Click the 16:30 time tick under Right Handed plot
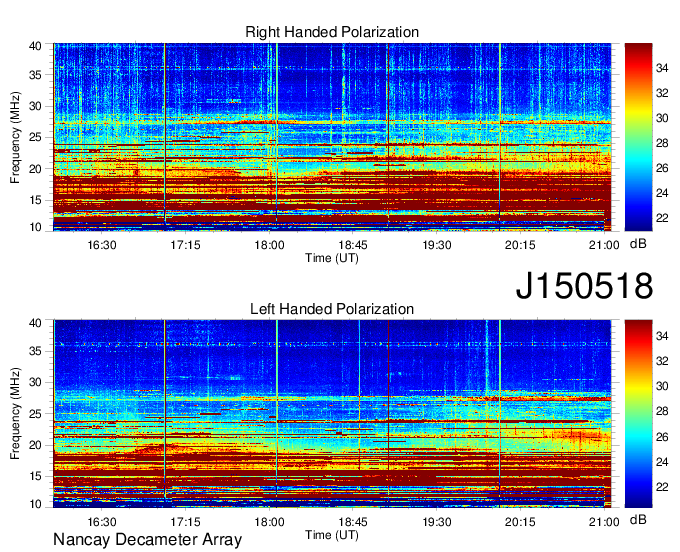This screenshot has width=680, height=552. 102,245
